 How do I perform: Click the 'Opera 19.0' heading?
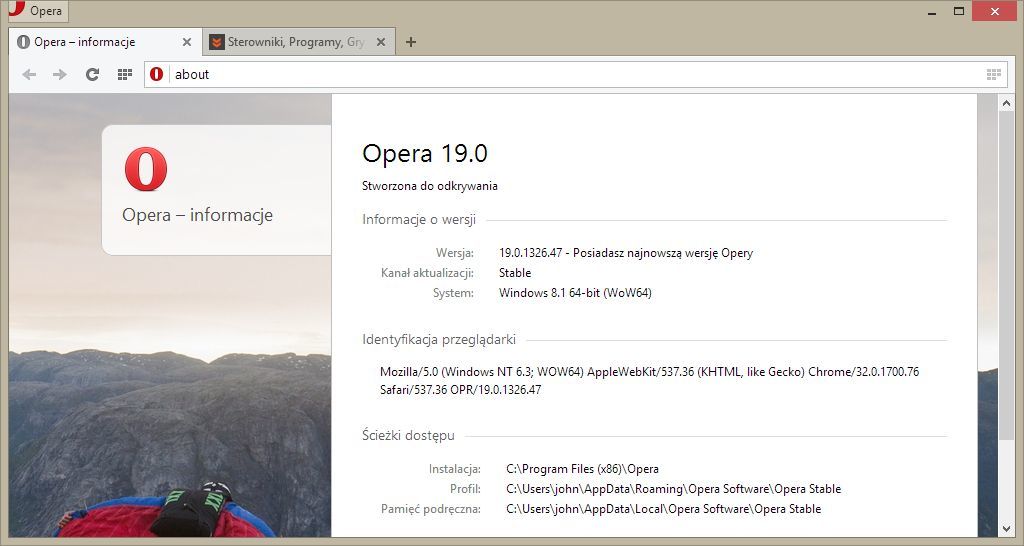[x=424, y=153]
